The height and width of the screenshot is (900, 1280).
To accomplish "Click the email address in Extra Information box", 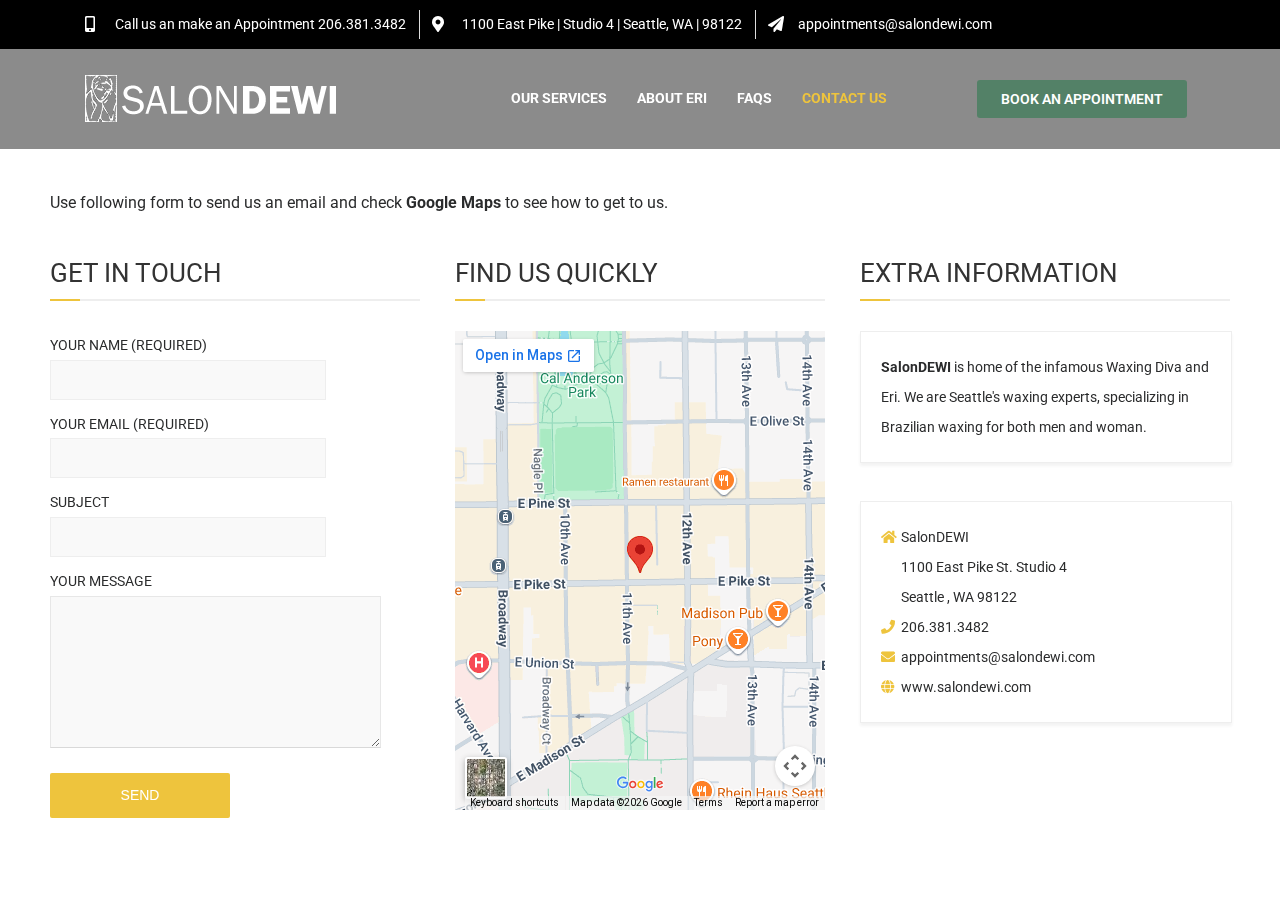I will tap(998, 657).
